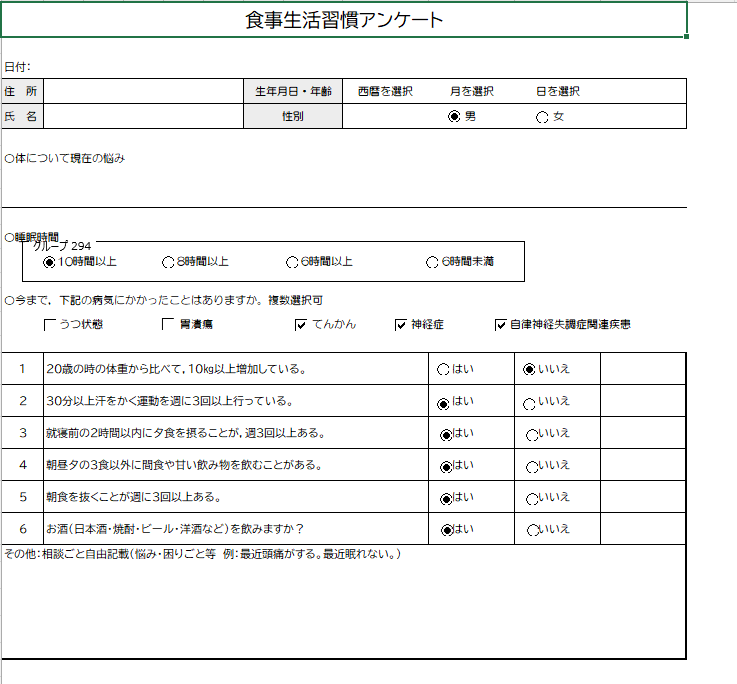Select いいえ for question 2 exercise
This screenshot has width=737, height=684.
tap(529, 404)
